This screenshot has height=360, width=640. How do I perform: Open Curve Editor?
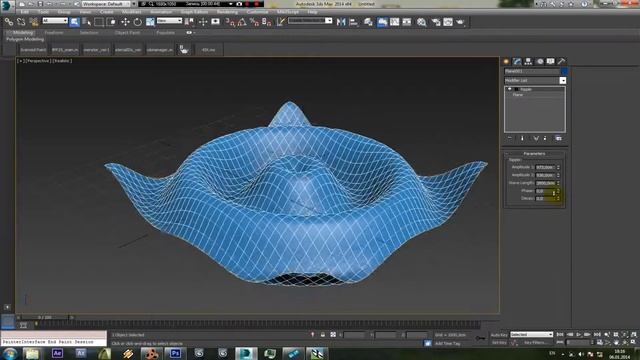coord(394,22)
